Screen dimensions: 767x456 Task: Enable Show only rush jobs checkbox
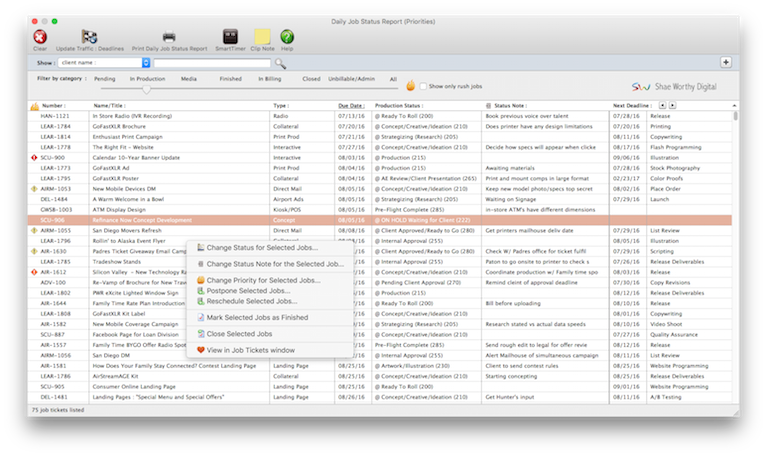(422, 87)
